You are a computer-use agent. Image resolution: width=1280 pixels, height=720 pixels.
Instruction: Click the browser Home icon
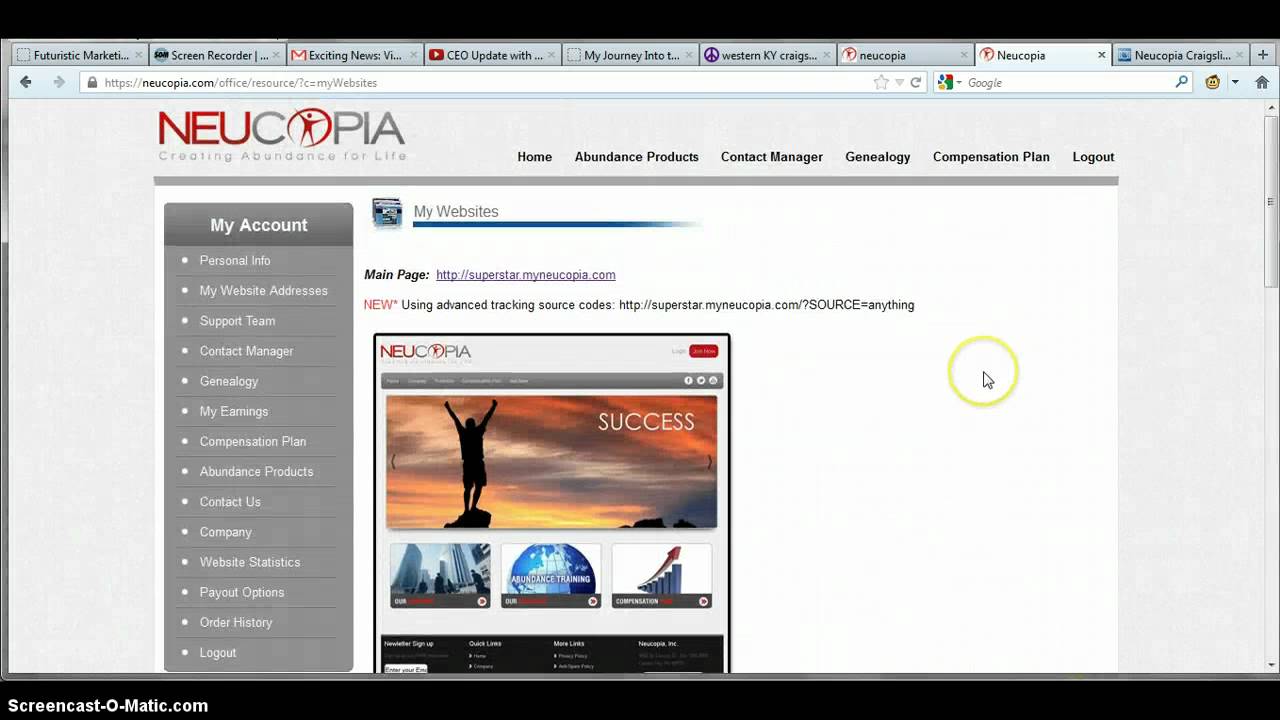tap(1262, 82)
